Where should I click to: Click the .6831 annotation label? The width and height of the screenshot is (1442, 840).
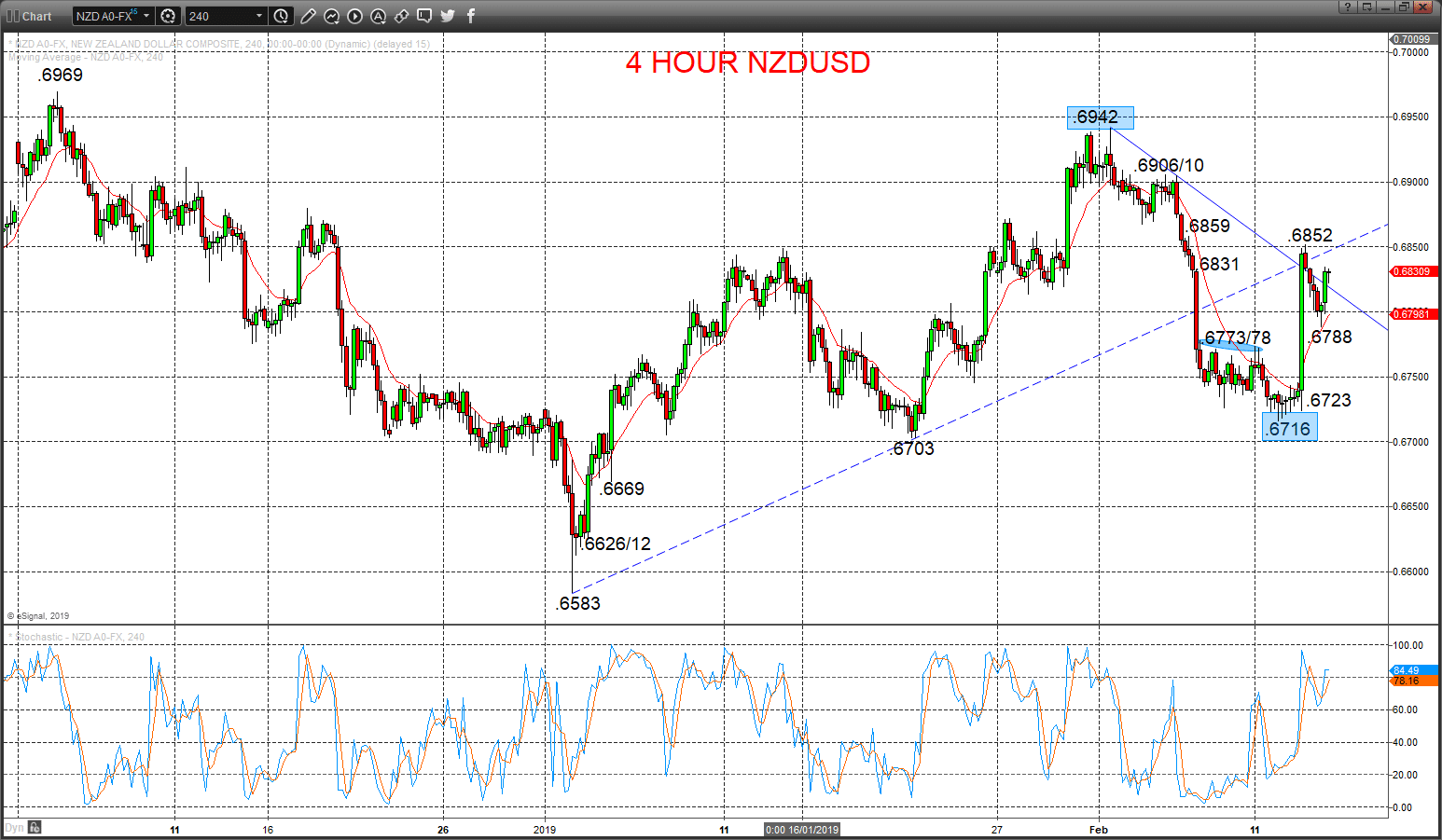pos(1219,264)
